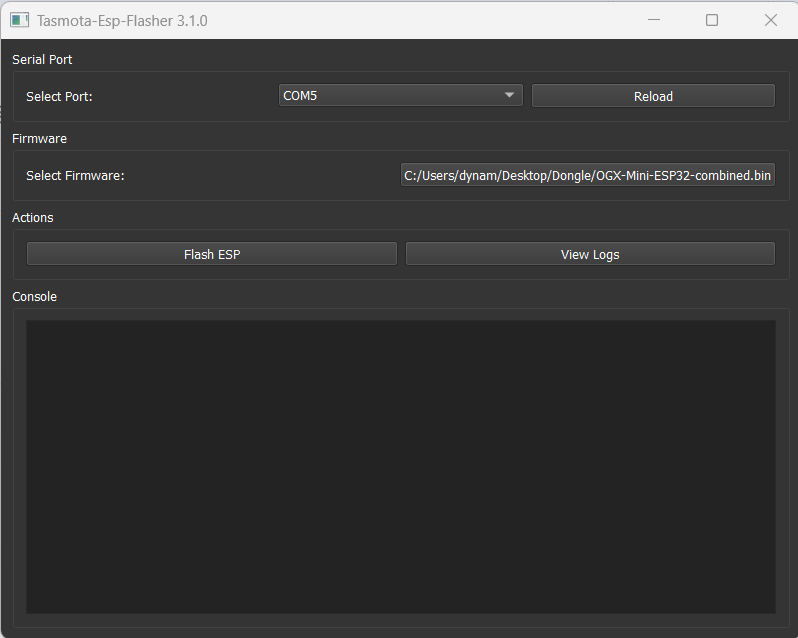
Task: Start flashing with Flash ESP button
Action: 212,254
